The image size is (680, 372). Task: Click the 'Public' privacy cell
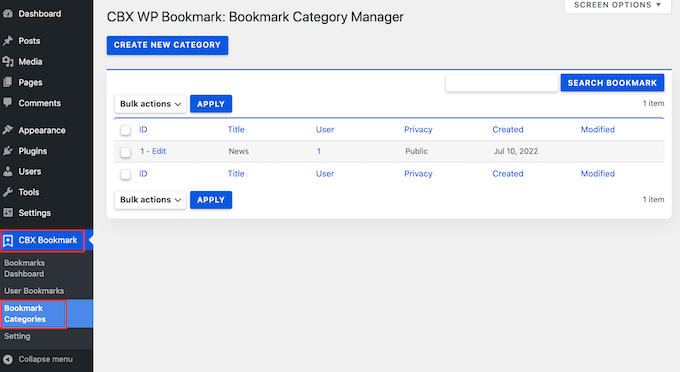[x=416, y=151]
